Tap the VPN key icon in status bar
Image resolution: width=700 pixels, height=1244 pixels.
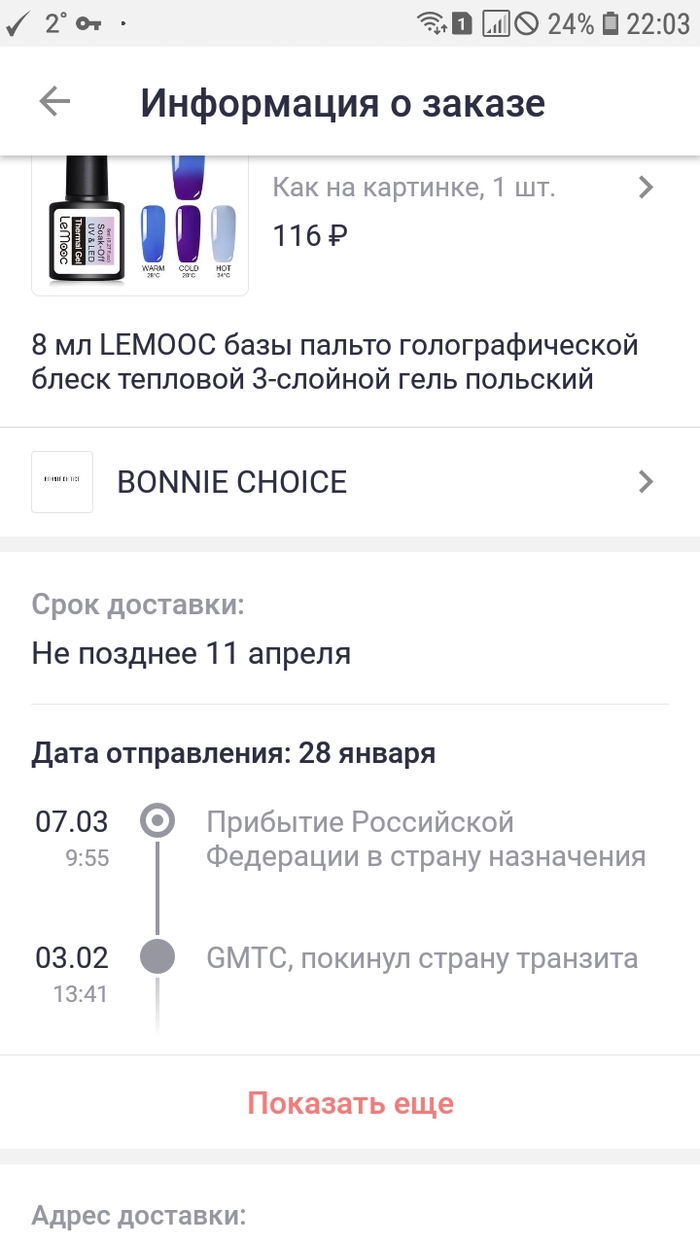(89, 23)
